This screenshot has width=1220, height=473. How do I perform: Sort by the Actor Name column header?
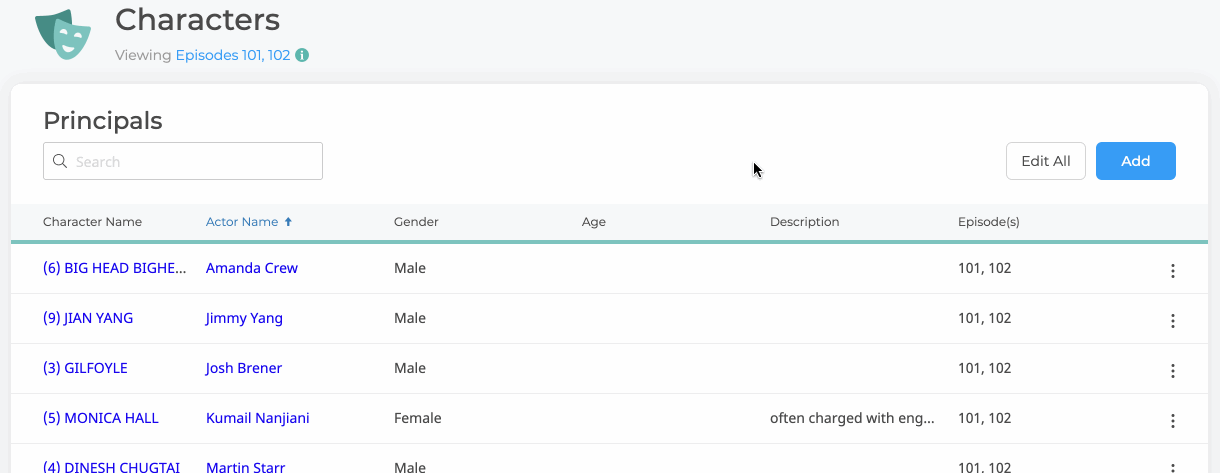pyautogui.click(x=242, y=222)
